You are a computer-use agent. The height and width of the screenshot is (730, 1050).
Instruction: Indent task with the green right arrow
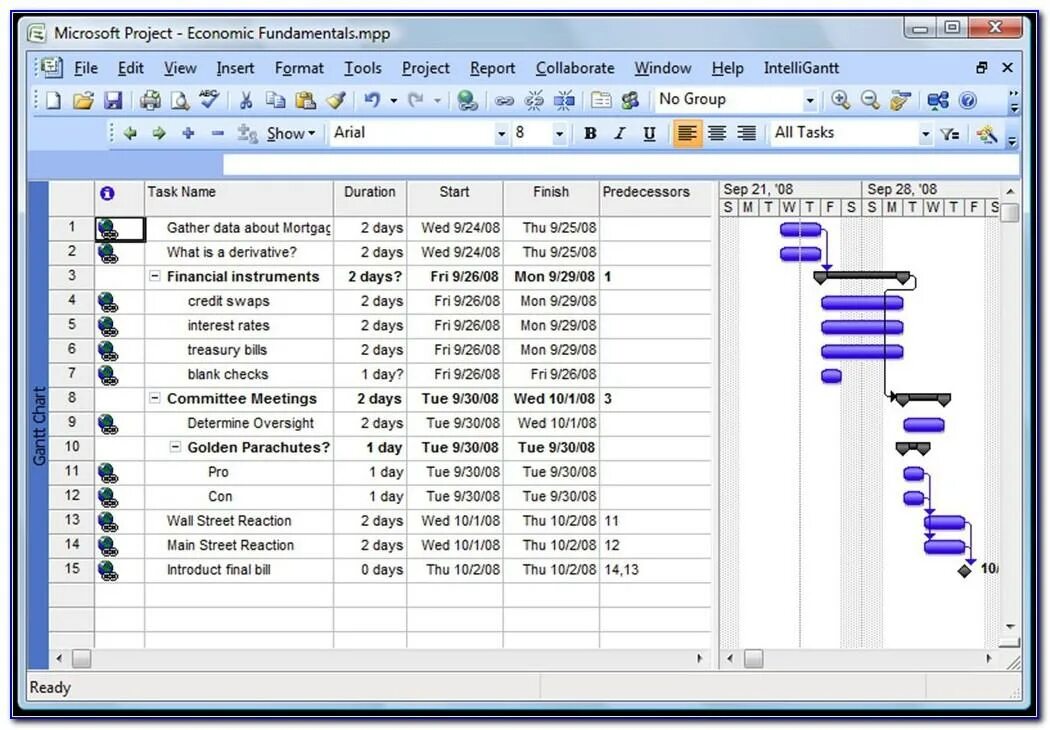tap(159, 133)
